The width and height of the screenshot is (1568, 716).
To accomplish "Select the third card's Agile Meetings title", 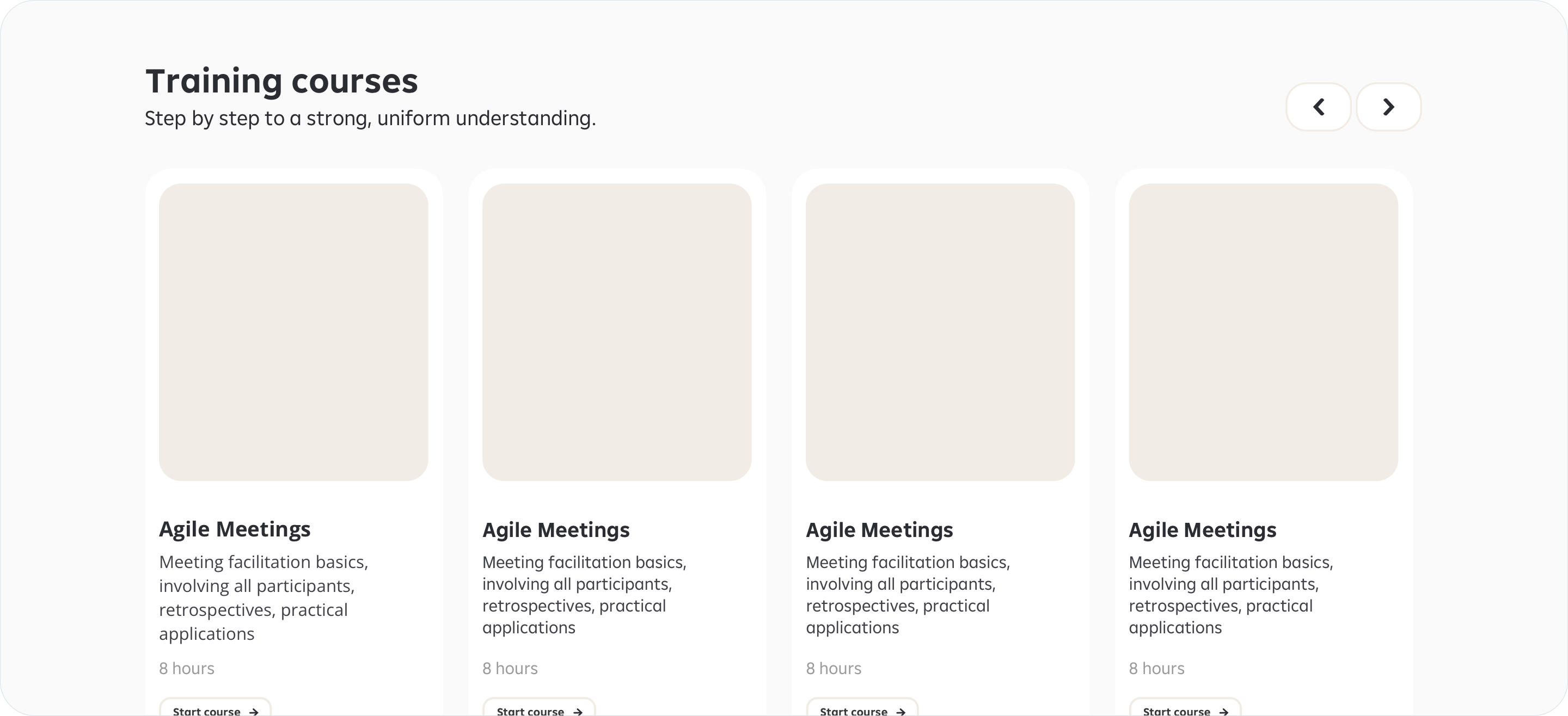I will pyautogui.click(x=880, y=530).
